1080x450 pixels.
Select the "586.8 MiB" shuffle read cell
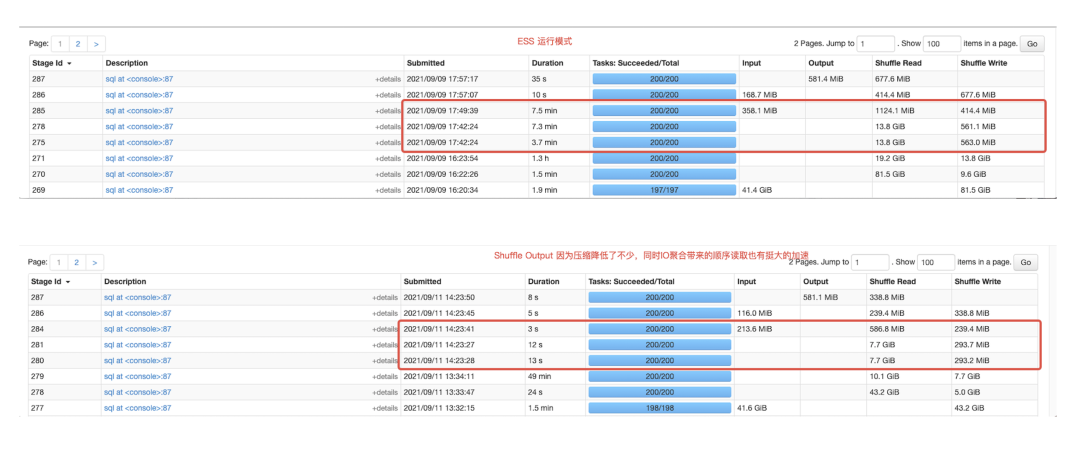click(x=887, y=329)
